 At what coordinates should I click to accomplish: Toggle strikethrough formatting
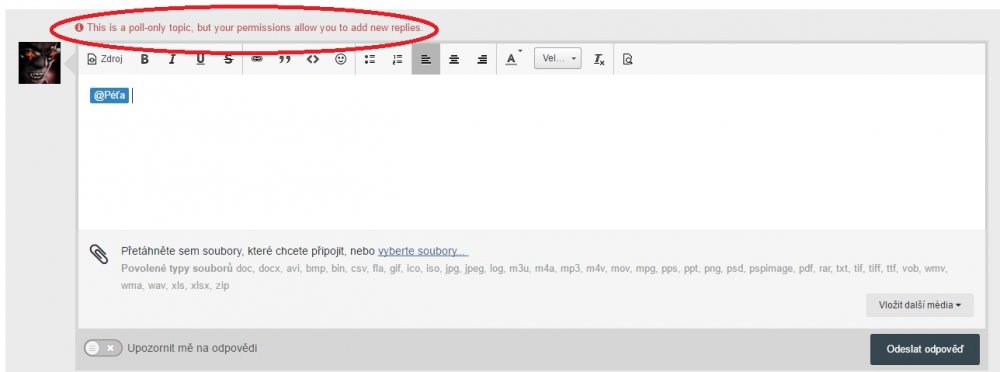[228, 59]
